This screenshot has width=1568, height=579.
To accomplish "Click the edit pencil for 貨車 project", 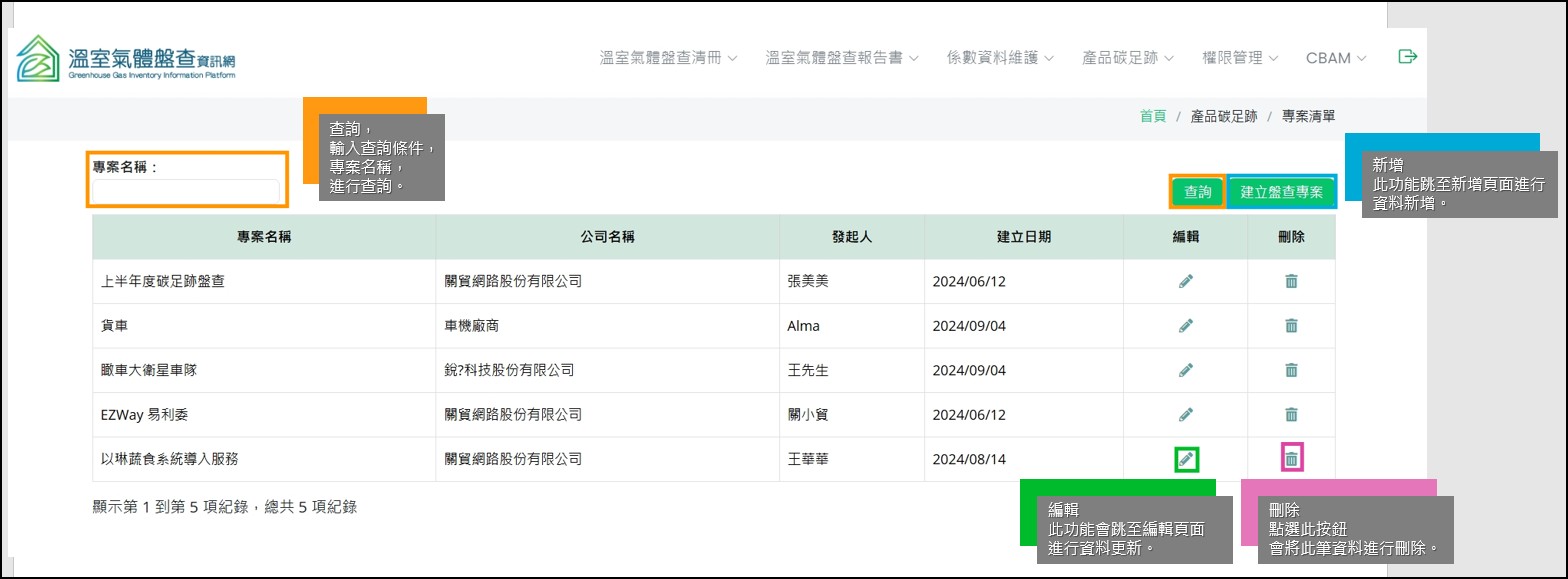I will (x=1185, y=326).
